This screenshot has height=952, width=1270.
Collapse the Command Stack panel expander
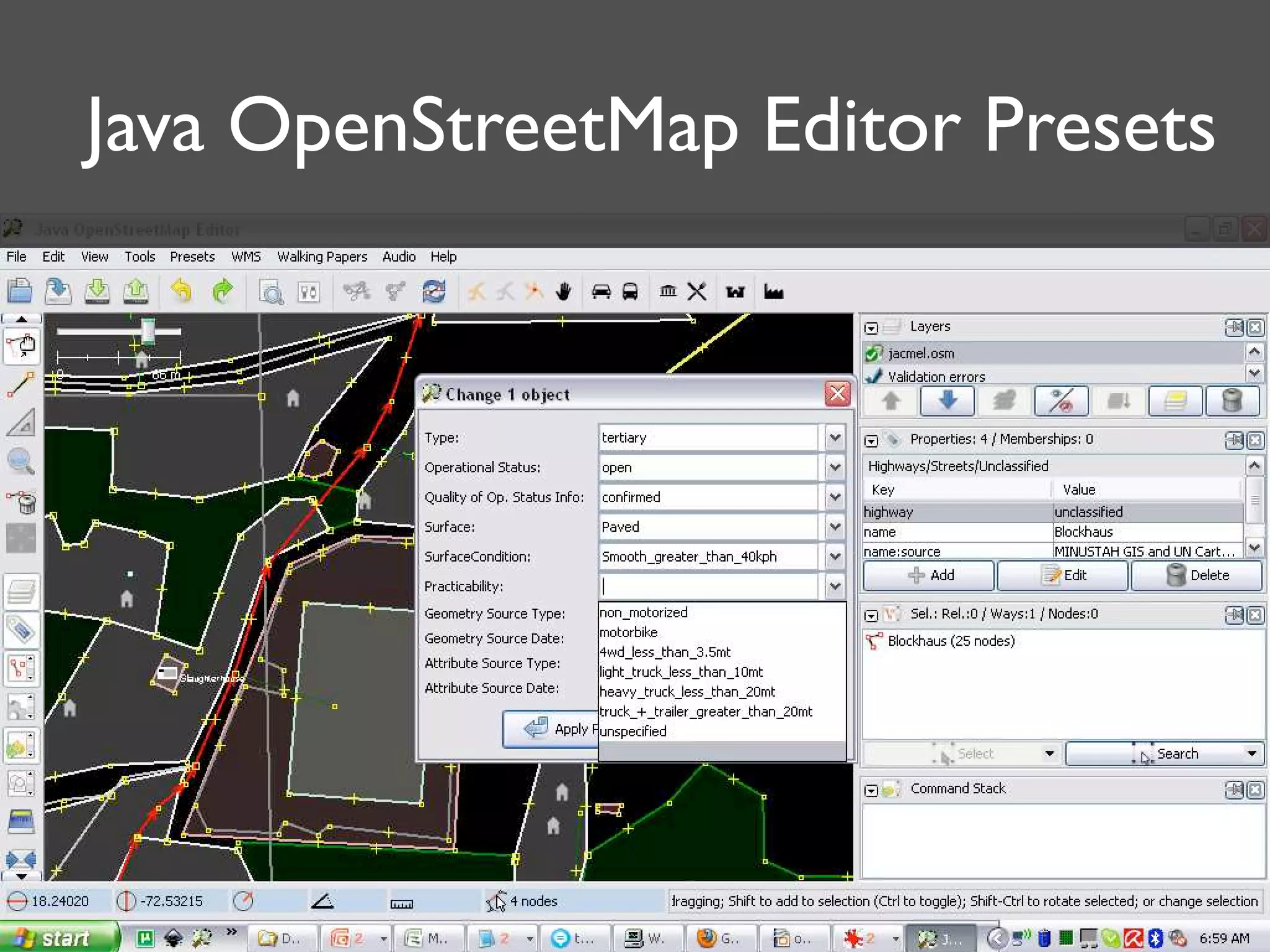(x=871, y=790)
